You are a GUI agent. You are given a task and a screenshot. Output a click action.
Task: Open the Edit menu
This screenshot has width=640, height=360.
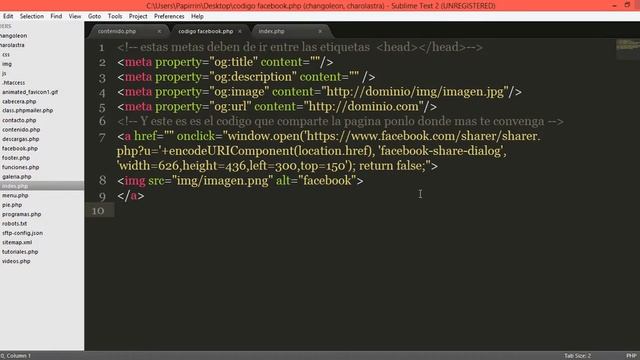[x=8, y=16]
